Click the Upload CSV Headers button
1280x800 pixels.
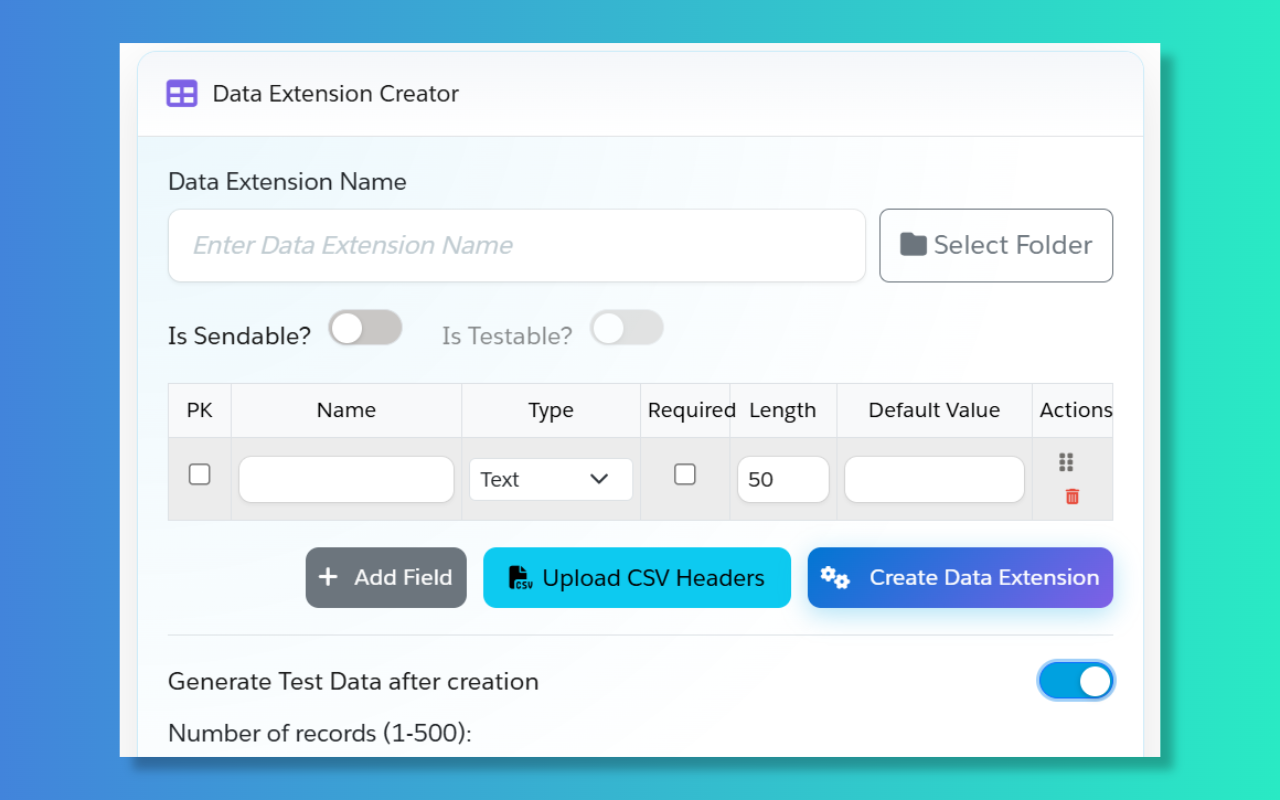(x=637, y=577)
